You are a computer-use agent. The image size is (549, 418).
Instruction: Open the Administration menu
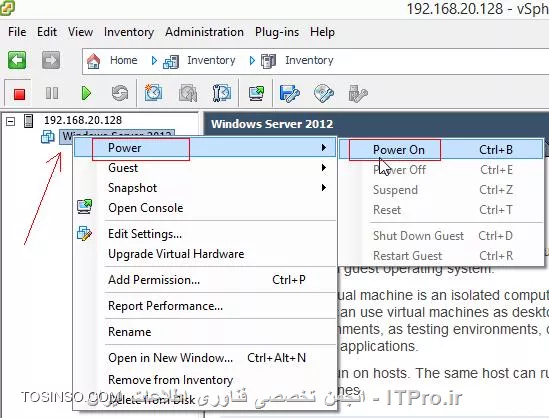tap(204, 32)
